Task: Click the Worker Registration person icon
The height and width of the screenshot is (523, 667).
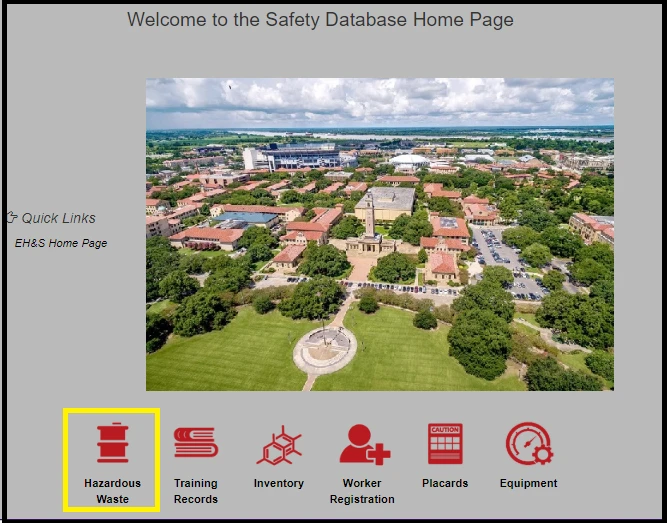Action: (x=363, y=444)
